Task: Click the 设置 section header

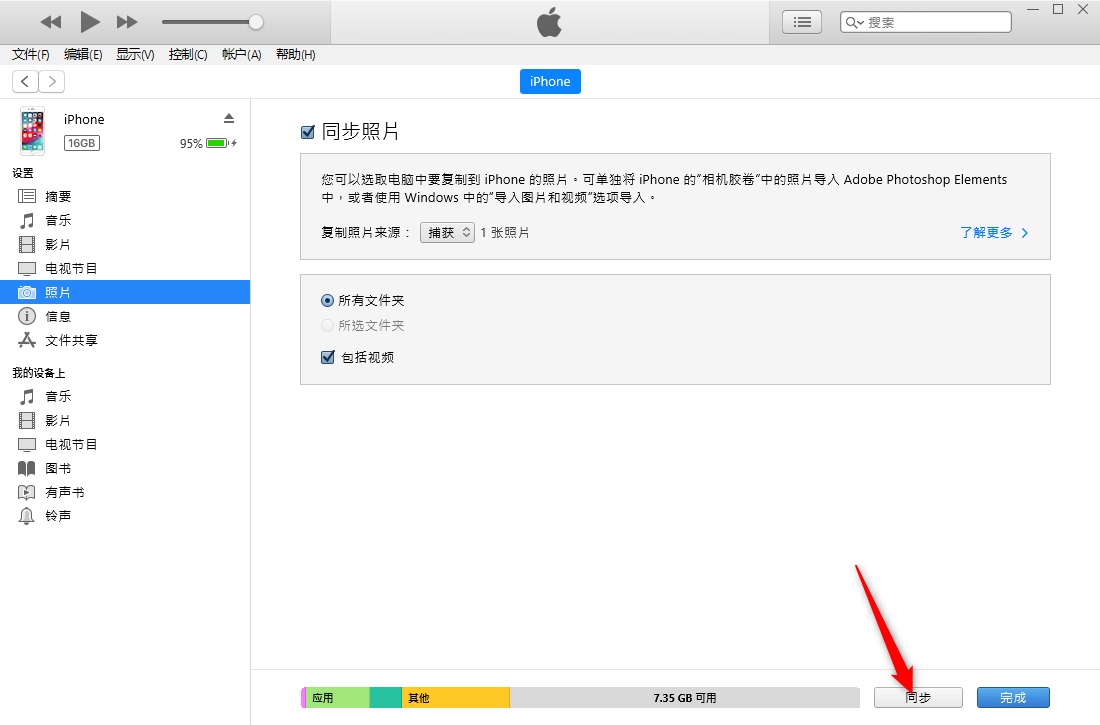Action: click(x=23, y=173)
